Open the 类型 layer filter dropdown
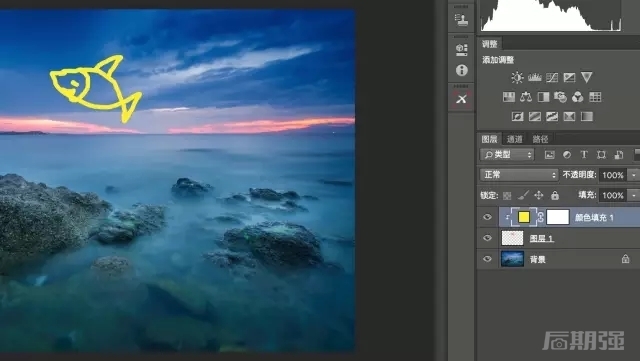640x361 pixels. pyautogui.click(x=507, y=155)
